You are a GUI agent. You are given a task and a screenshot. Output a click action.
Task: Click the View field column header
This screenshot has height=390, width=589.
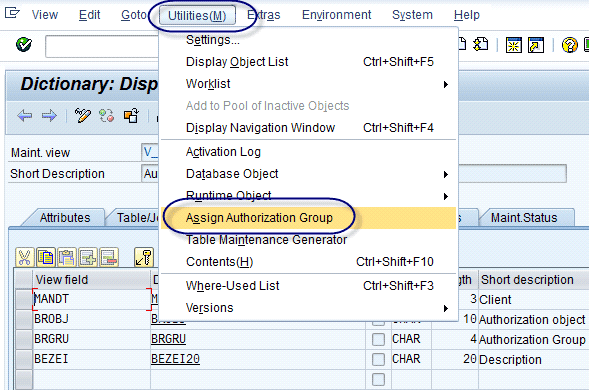(92, 280)
